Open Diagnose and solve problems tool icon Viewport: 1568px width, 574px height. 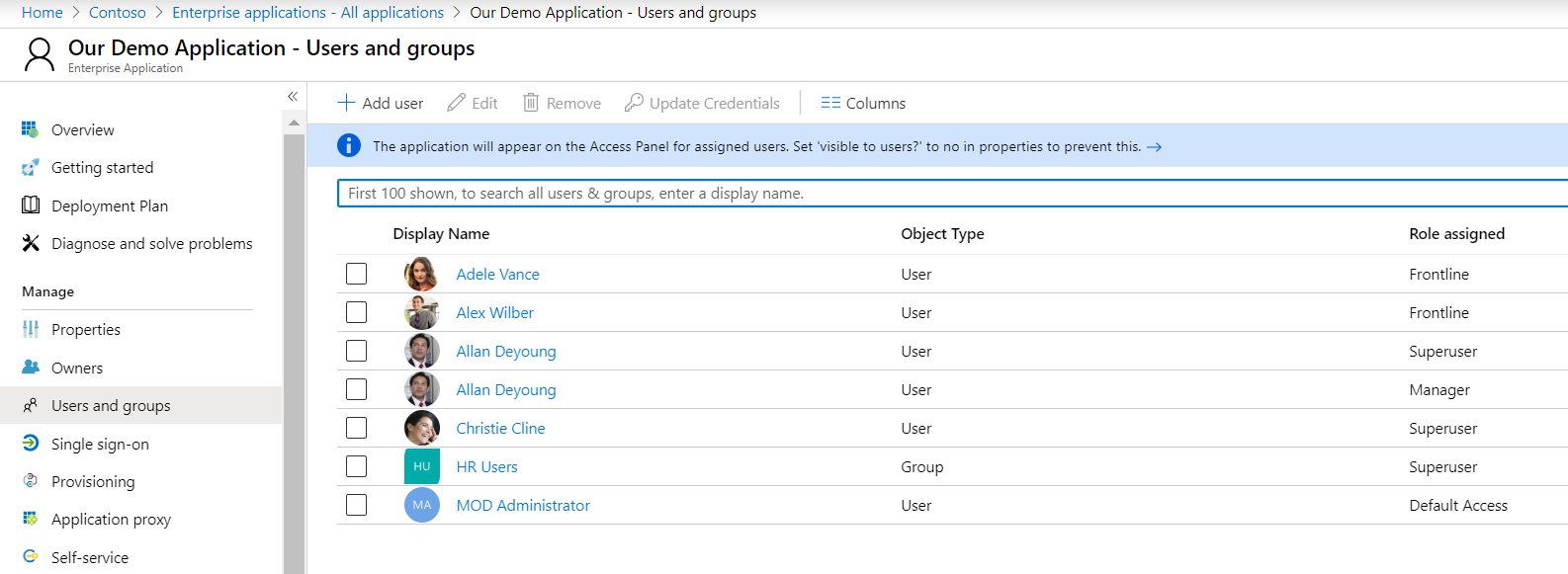pyautogui.click(x=31, y=243)
